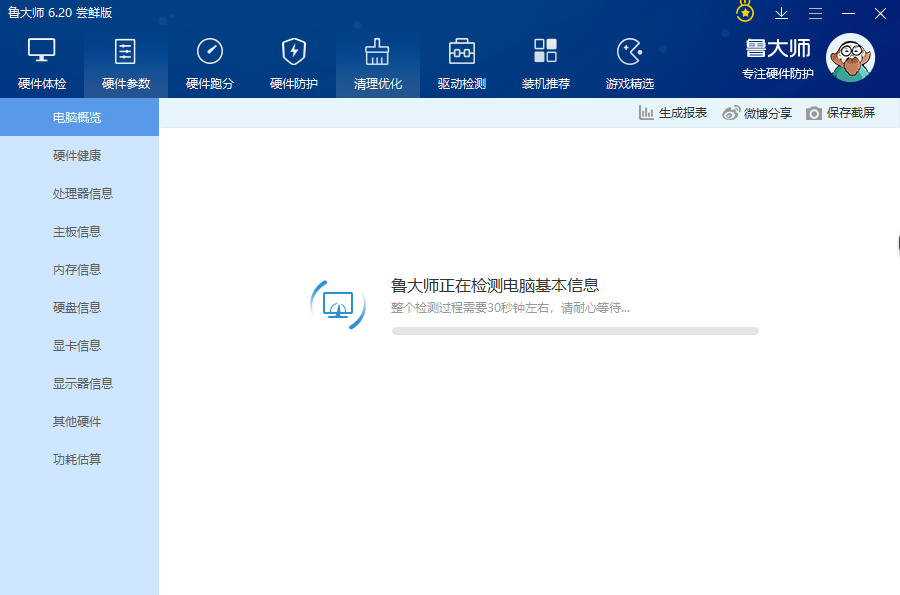
Task: Open 显卡信息 in the sidebar
Action: pyautogui.click(x=79, y=345)
